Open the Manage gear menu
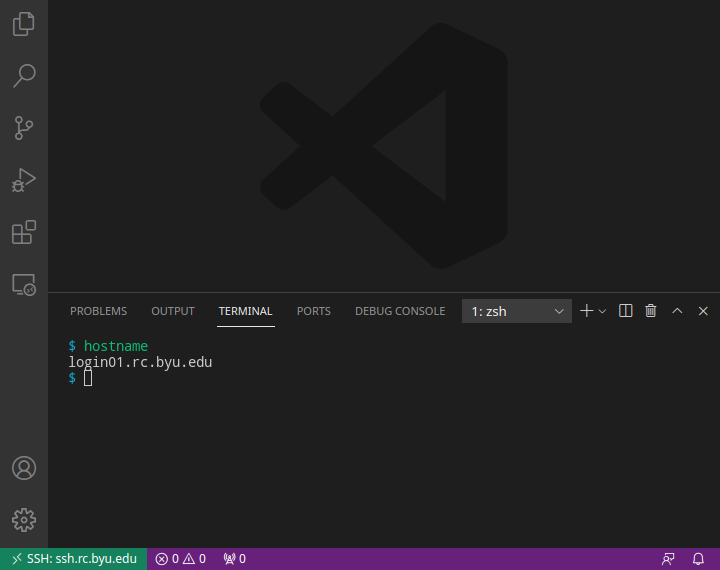 pos(24,520)
